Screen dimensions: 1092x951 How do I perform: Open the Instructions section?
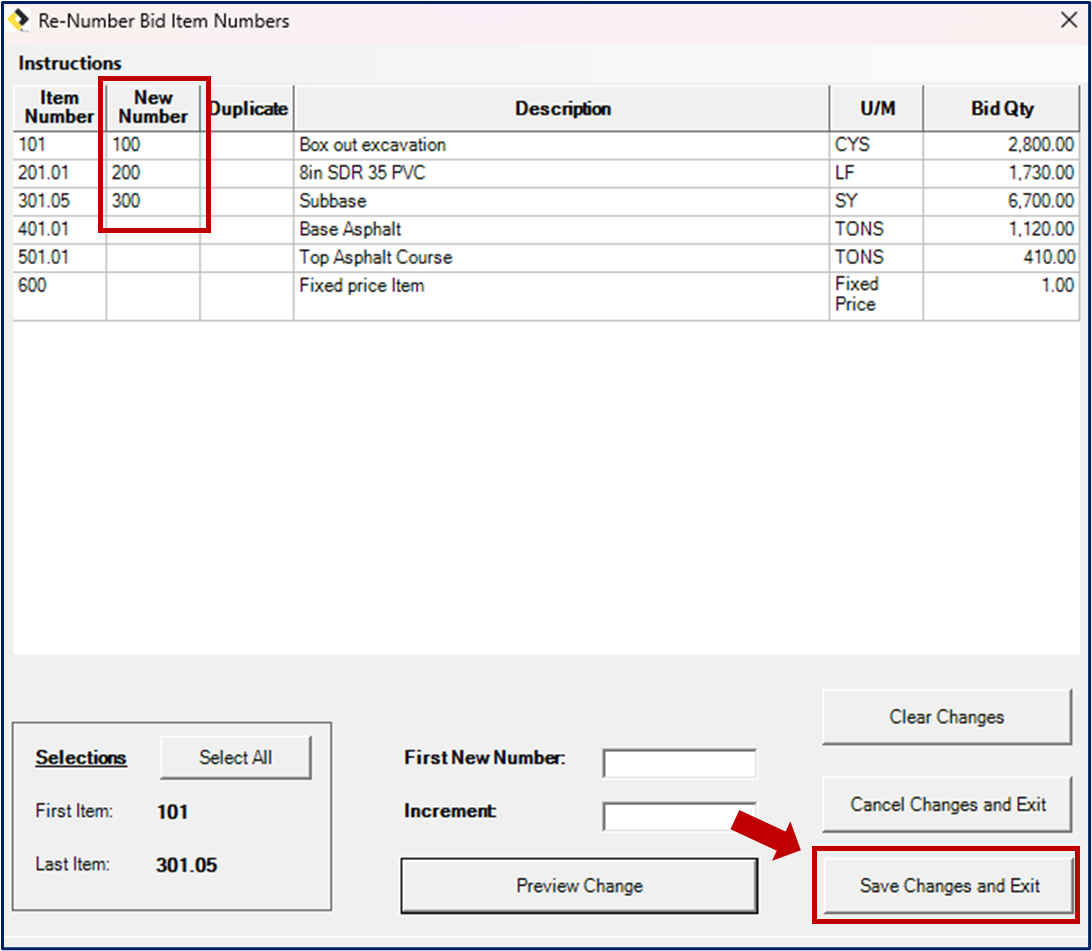click(x=70, y=63)
